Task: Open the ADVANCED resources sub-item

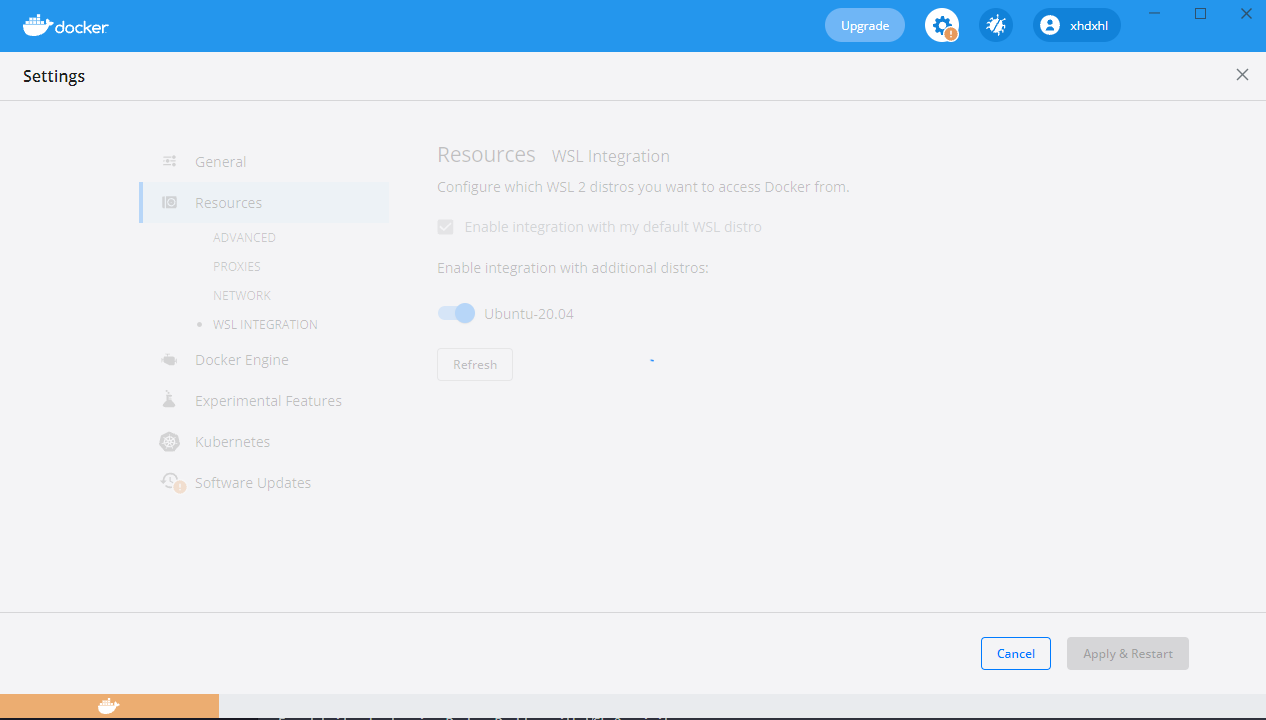Action: 244,237
